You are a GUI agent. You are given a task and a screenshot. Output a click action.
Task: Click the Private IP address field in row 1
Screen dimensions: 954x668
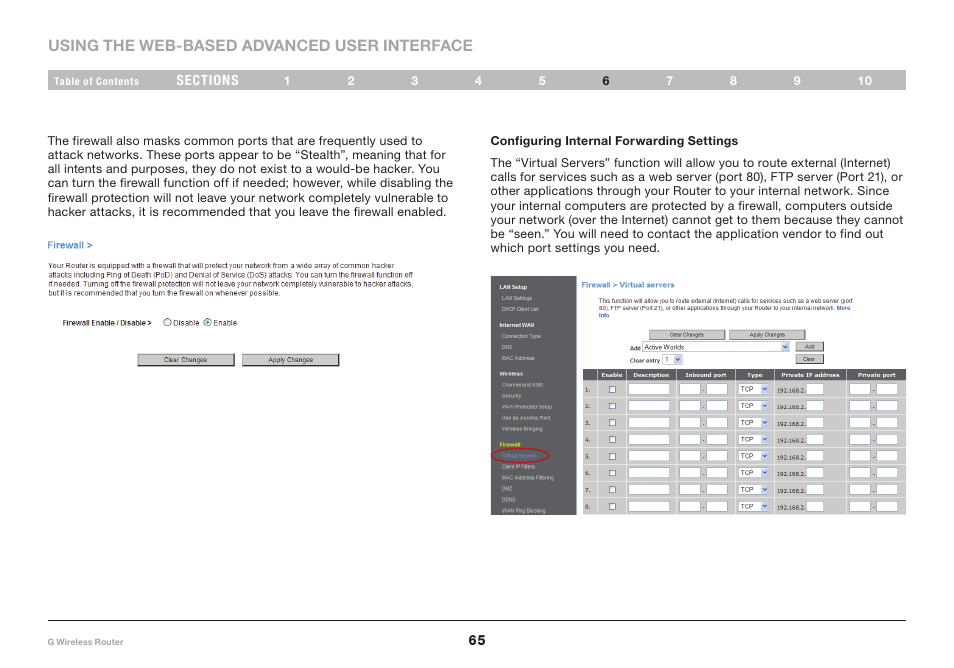[x=815, y=389]
